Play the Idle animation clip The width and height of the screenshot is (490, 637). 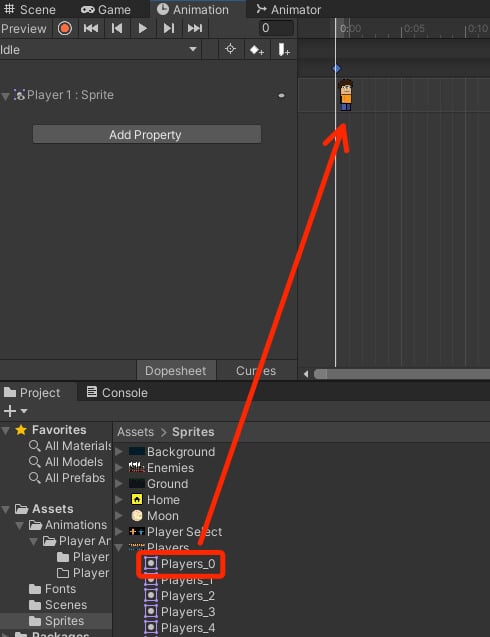[x=143, y=28]
